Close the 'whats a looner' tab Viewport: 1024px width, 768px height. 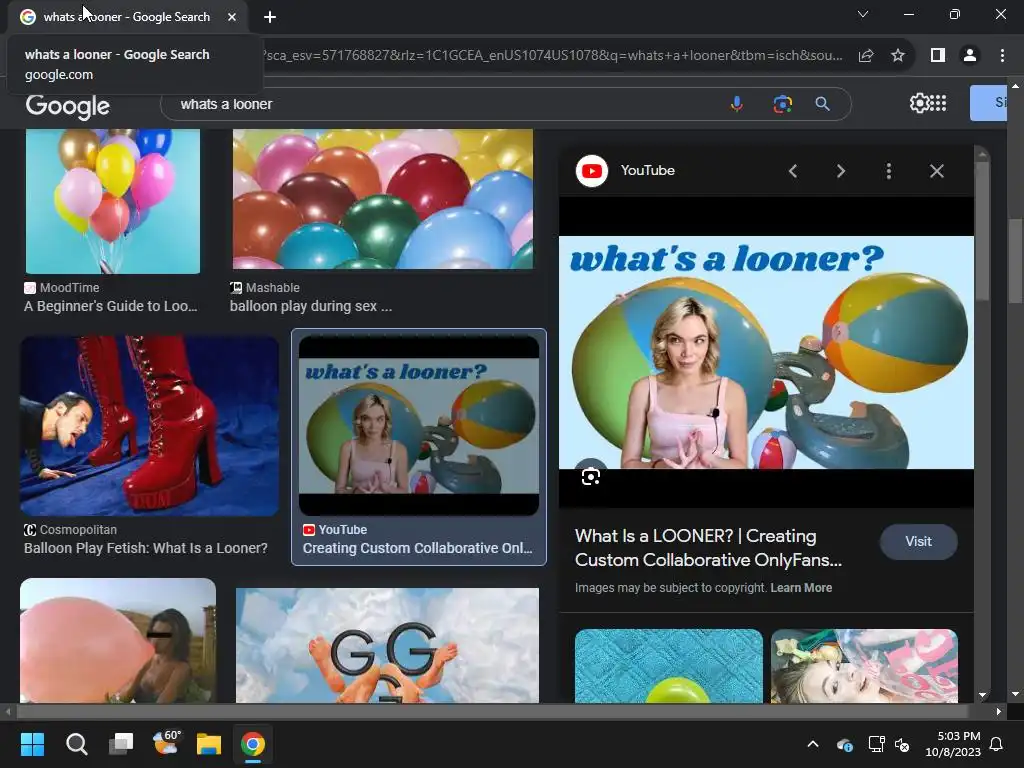232,17
